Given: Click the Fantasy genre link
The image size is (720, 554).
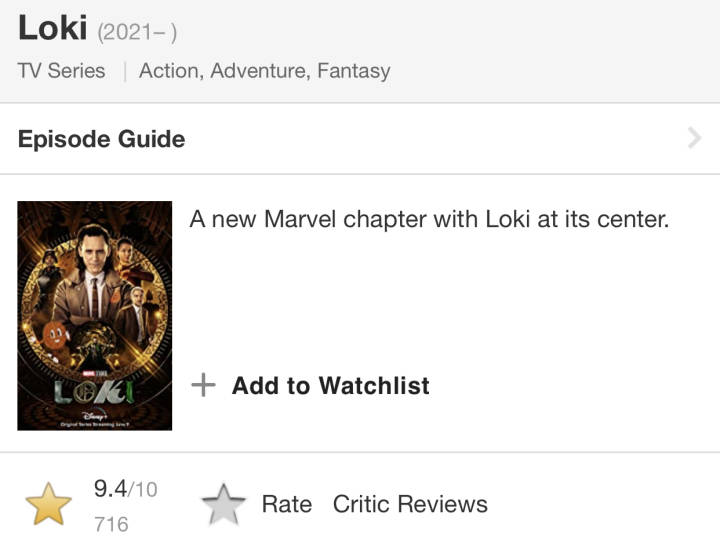Looking at the screenshot, I should (354, 71).
